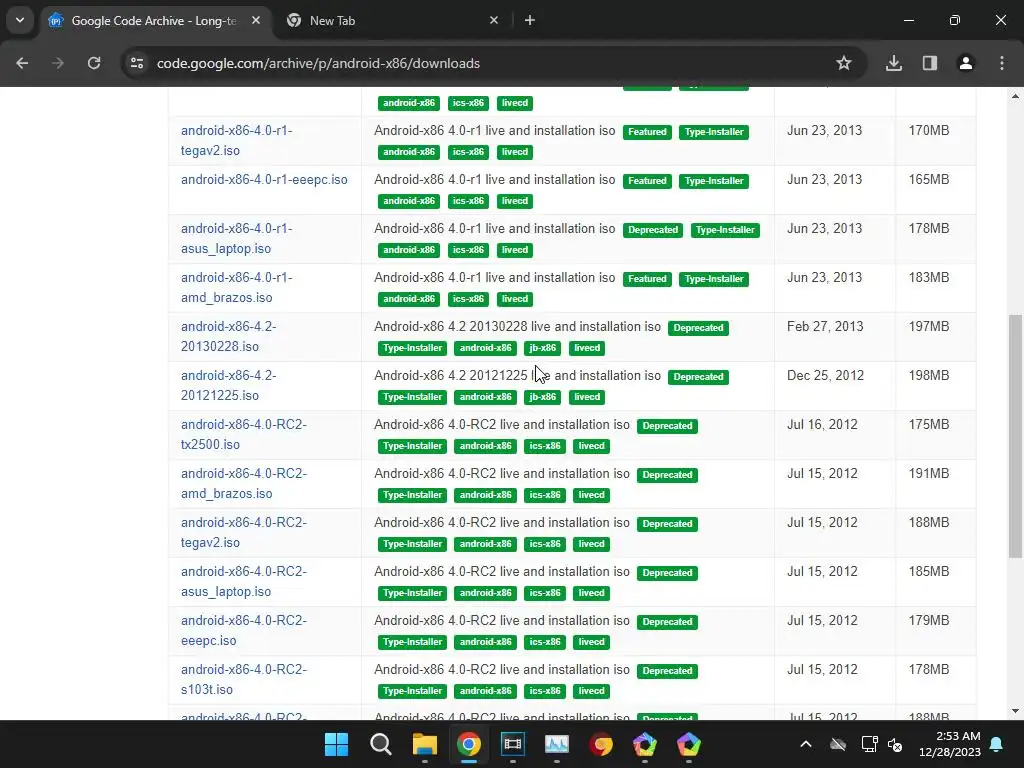Open the clock showing 2:53 AM
Screen dimensions: 1024x768
coord(950,744)
